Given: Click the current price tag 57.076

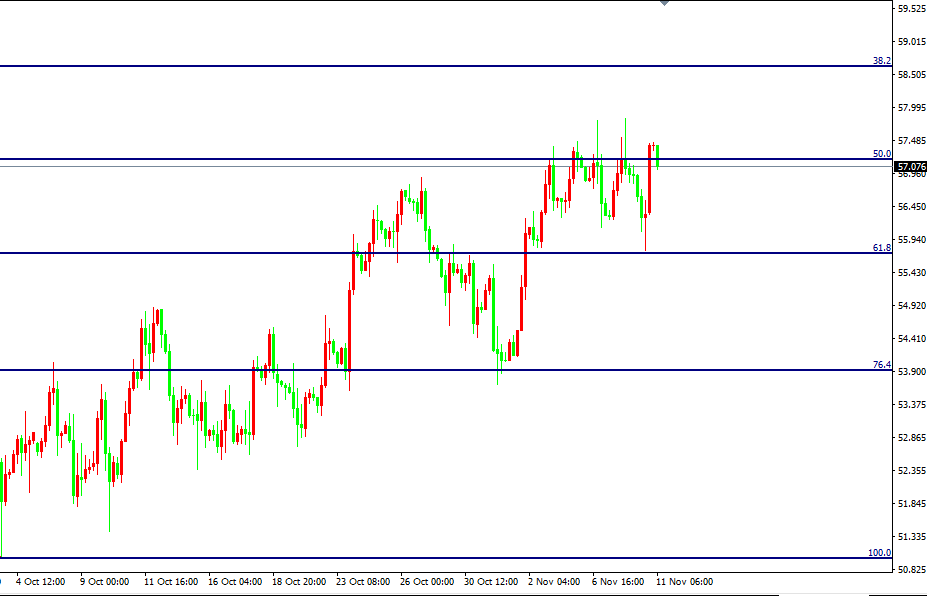Looking at the screenshot, I should 911,166.
